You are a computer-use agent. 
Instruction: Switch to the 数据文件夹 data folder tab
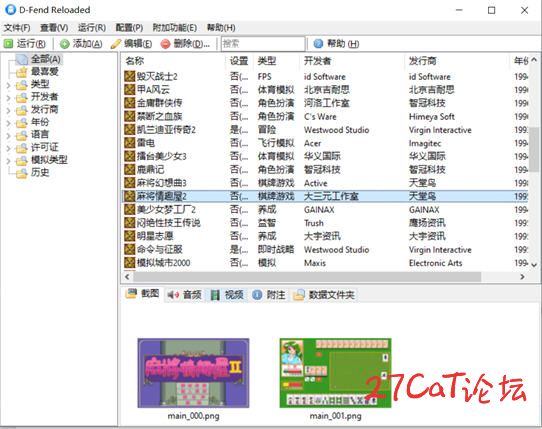point(324,295)
